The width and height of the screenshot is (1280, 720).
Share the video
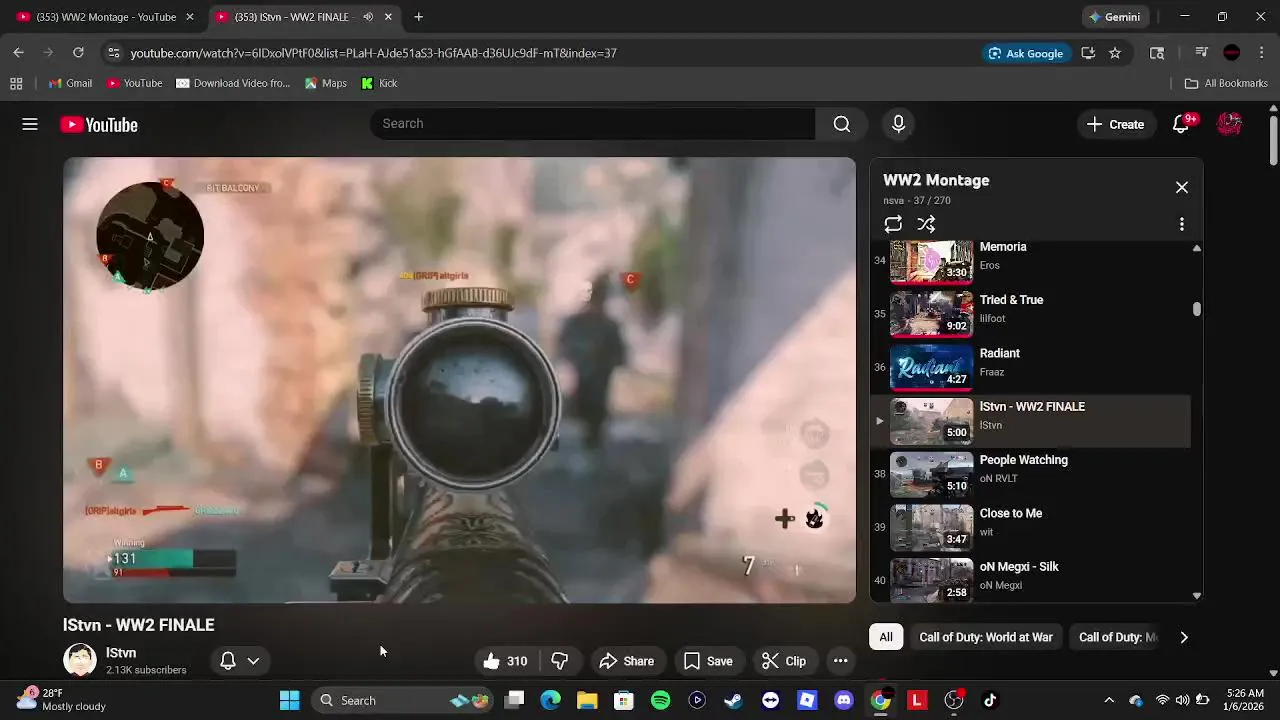point(626,661)
